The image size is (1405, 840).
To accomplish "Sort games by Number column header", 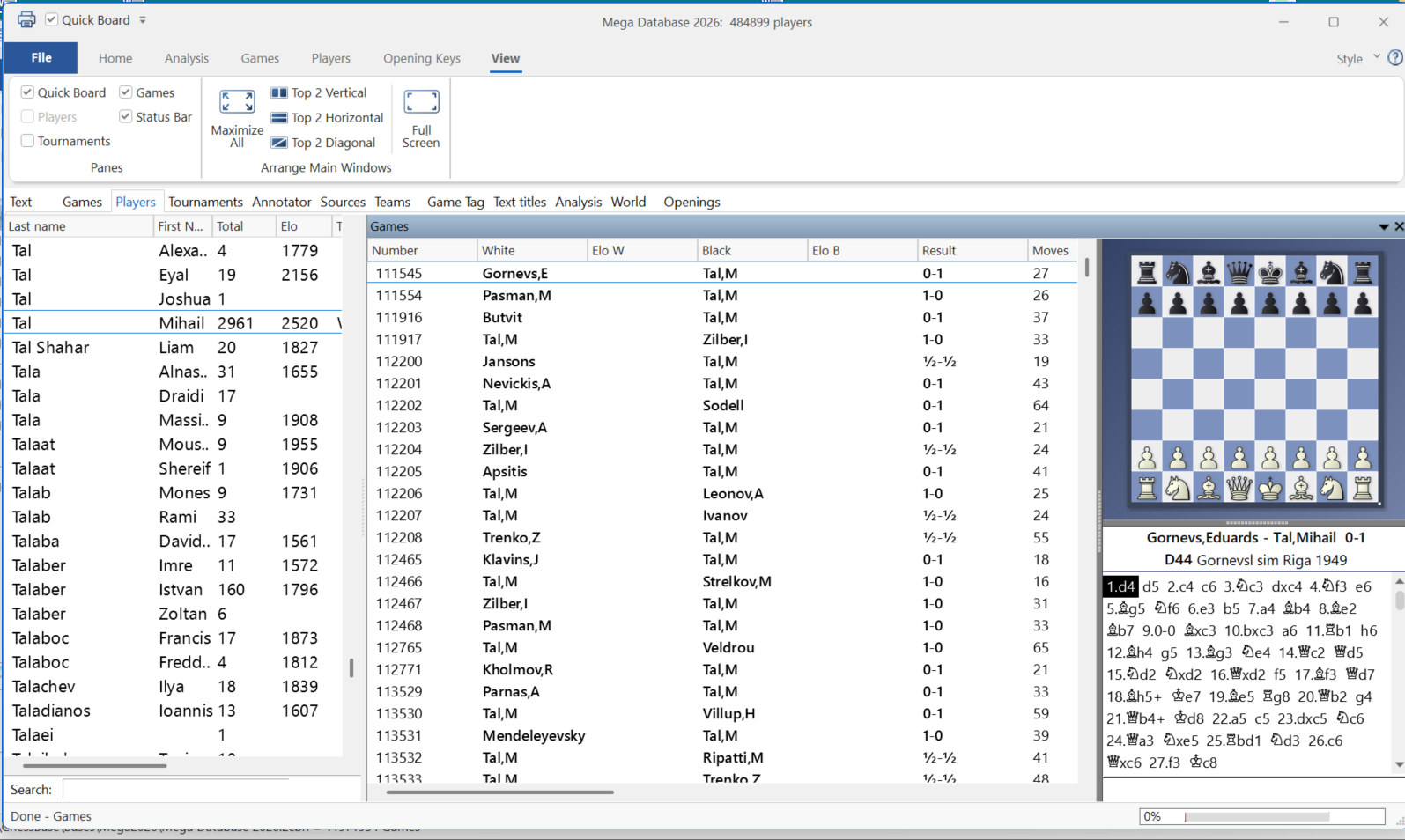I will (422, 250).
